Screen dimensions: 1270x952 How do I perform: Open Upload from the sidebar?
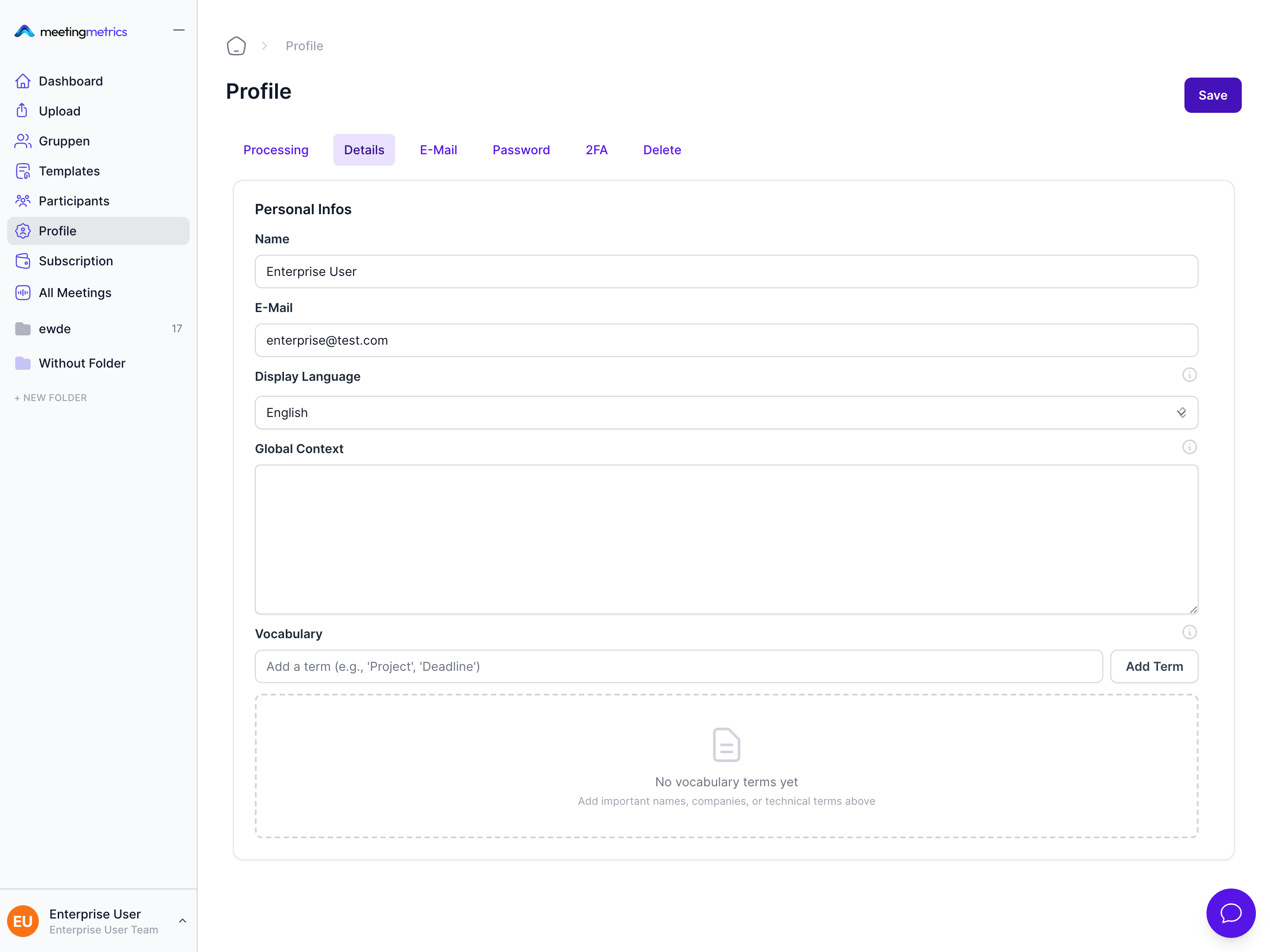[59, 111]
